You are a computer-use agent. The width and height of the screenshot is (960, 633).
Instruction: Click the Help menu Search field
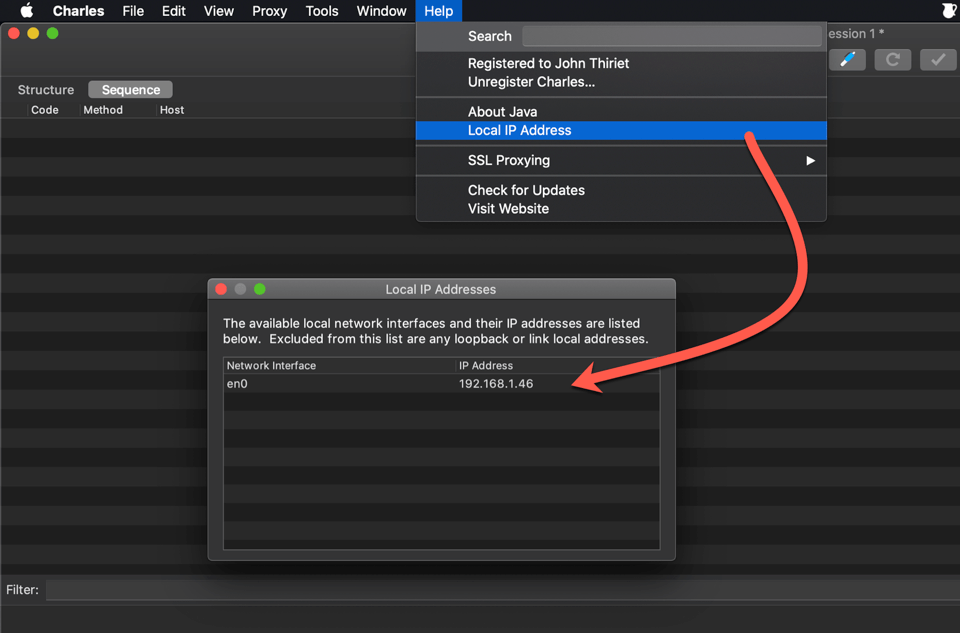672,36
